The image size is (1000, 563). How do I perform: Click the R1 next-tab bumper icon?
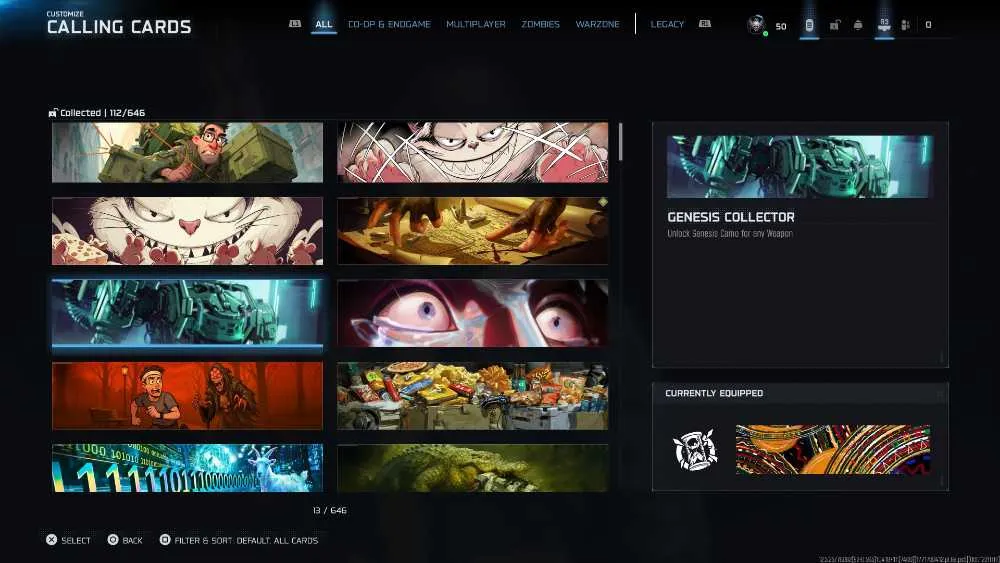pos(705,24)
